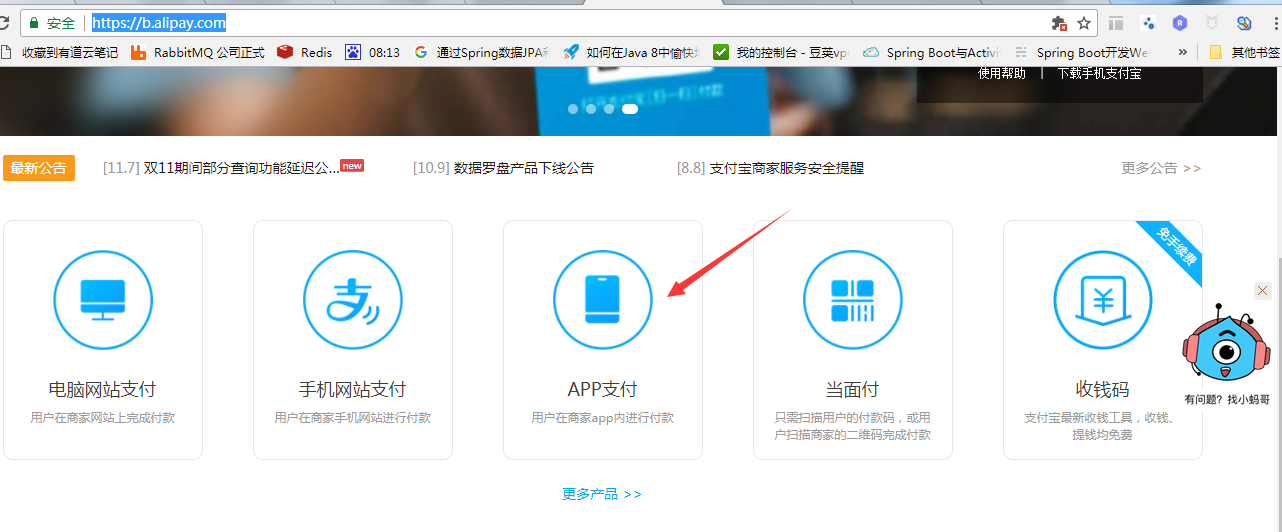Open the 收藏到有道云笔记 bookmark
1282x532 pixels.
point(60,52)
